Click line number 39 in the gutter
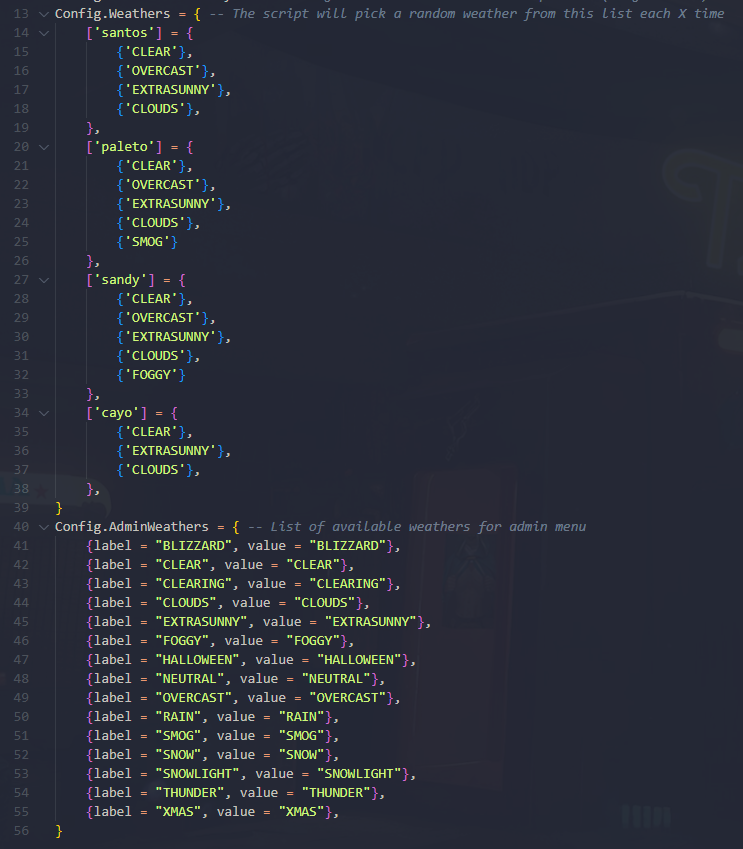 tap(21, 508)
